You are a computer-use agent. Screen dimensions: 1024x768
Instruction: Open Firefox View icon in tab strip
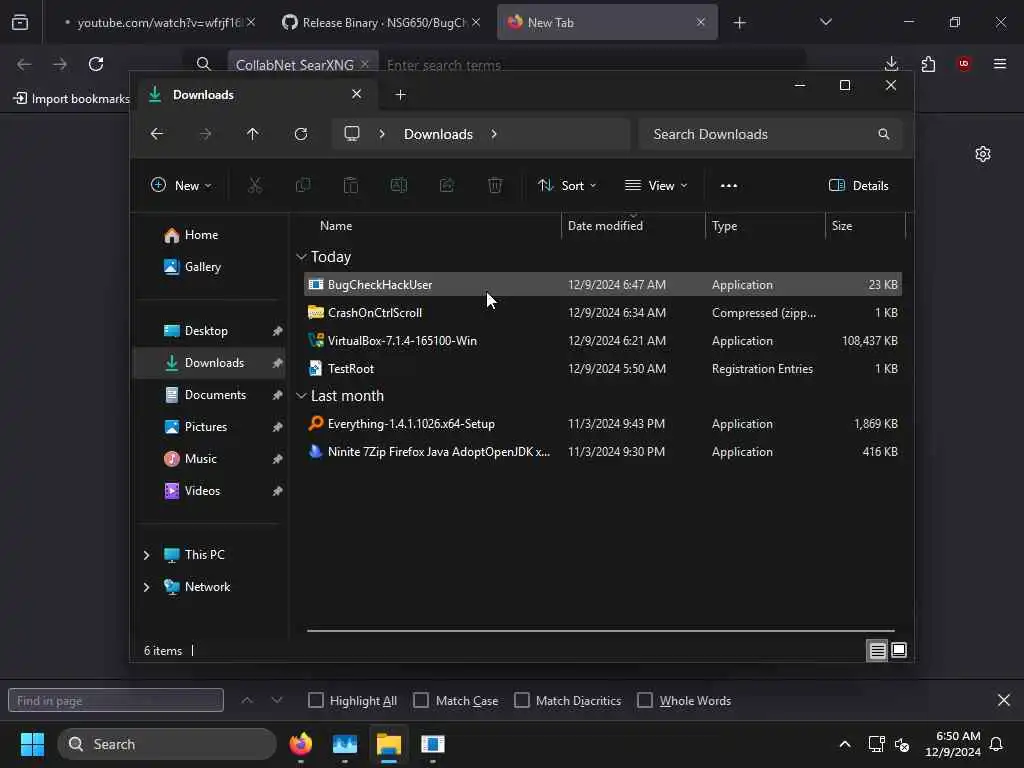pos(20,22)
